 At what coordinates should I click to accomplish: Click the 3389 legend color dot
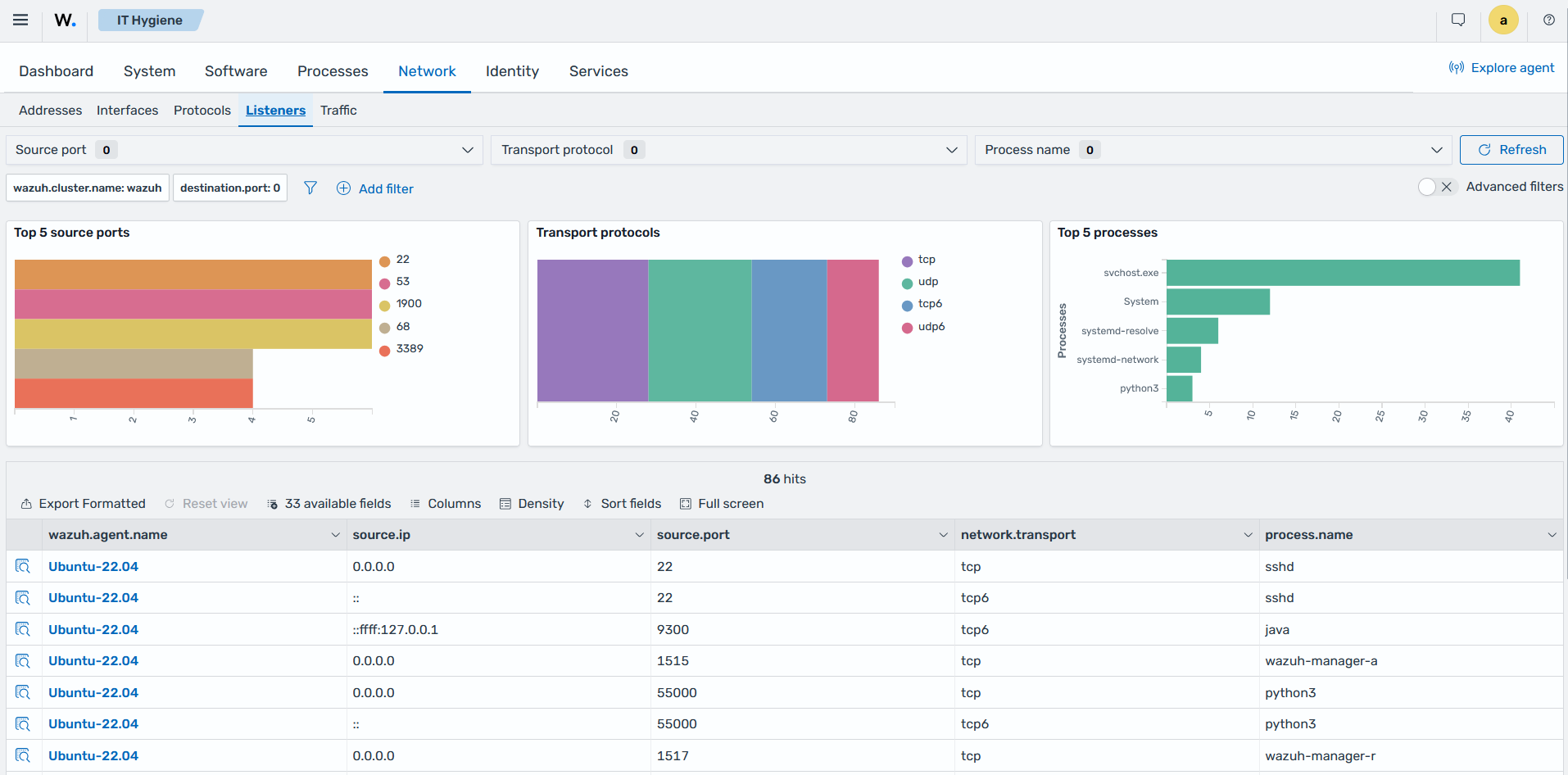coord(384,351)
